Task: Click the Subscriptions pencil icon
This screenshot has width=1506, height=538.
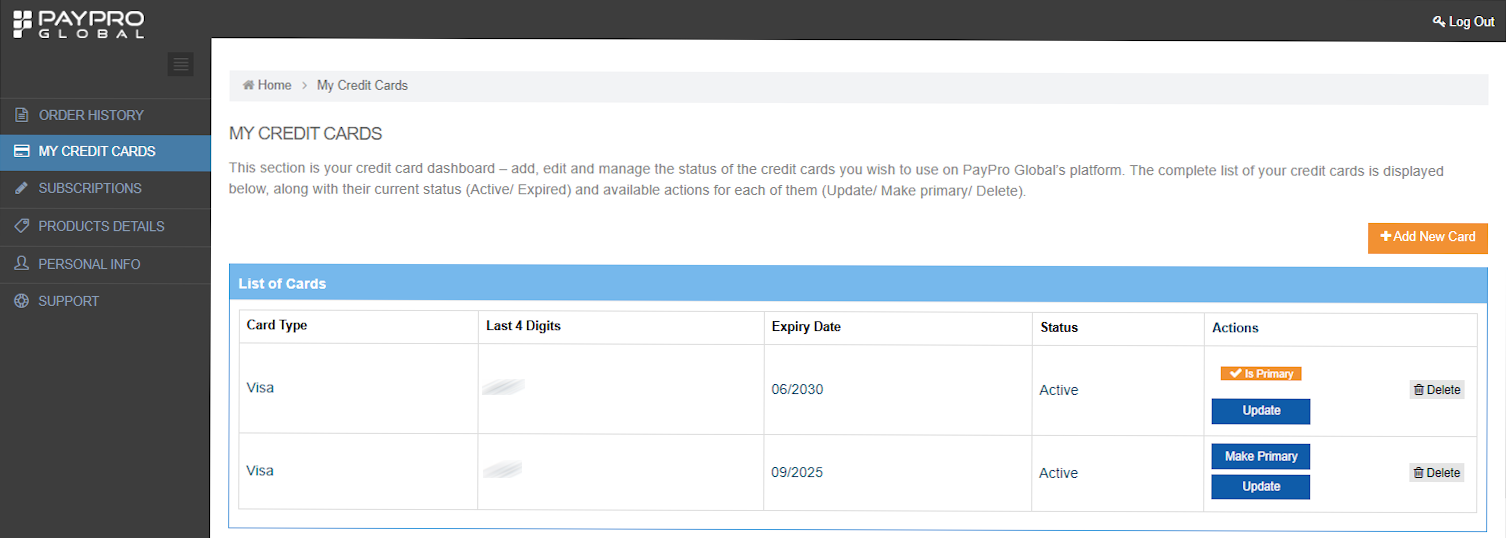Action: click(21, 189)
